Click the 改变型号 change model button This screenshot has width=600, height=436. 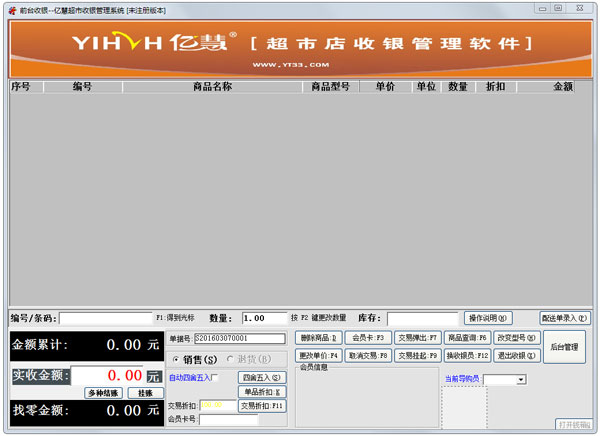click(x=517, y=338)
